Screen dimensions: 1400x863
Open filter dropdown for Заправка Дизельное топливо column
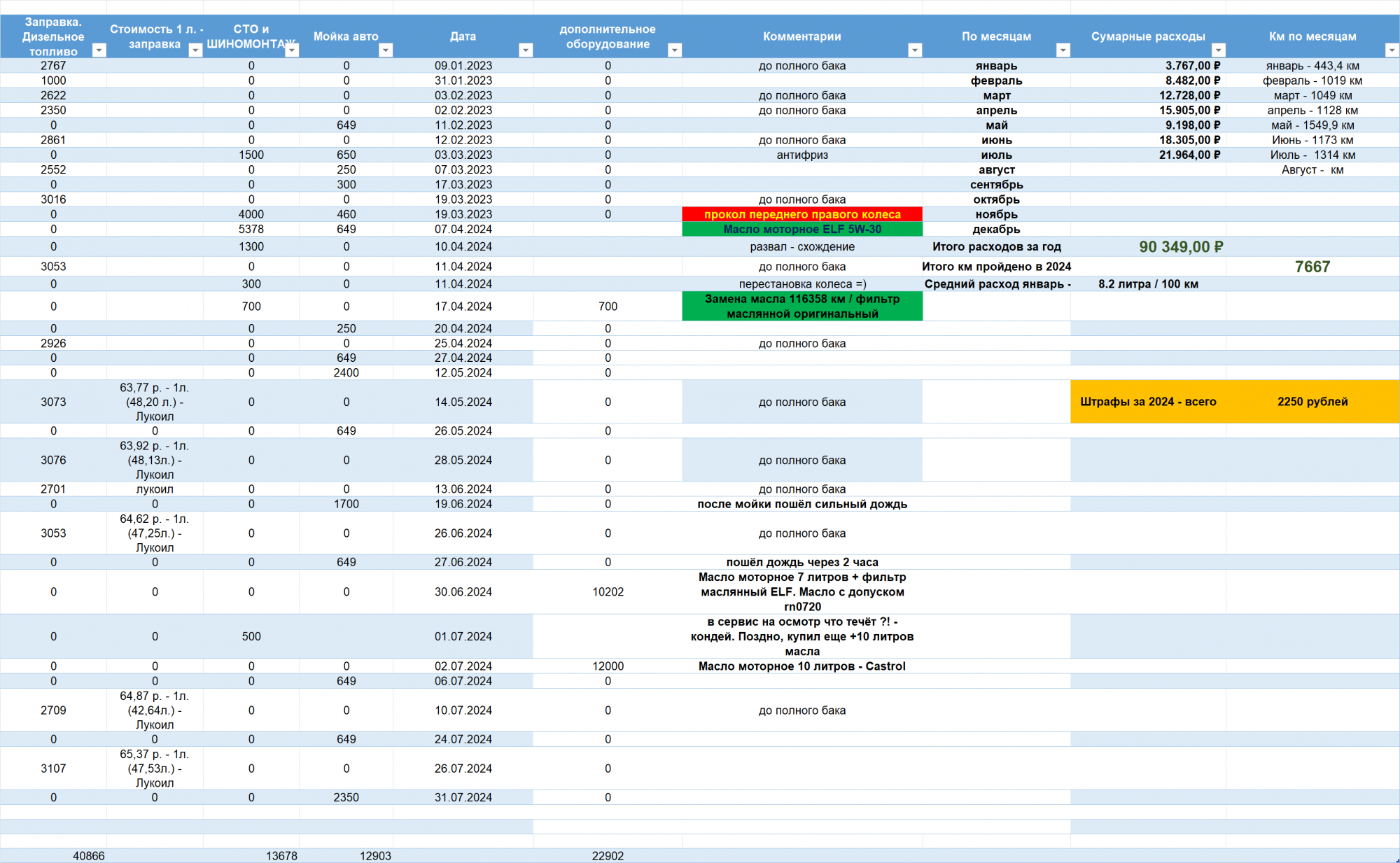[99, 50]
